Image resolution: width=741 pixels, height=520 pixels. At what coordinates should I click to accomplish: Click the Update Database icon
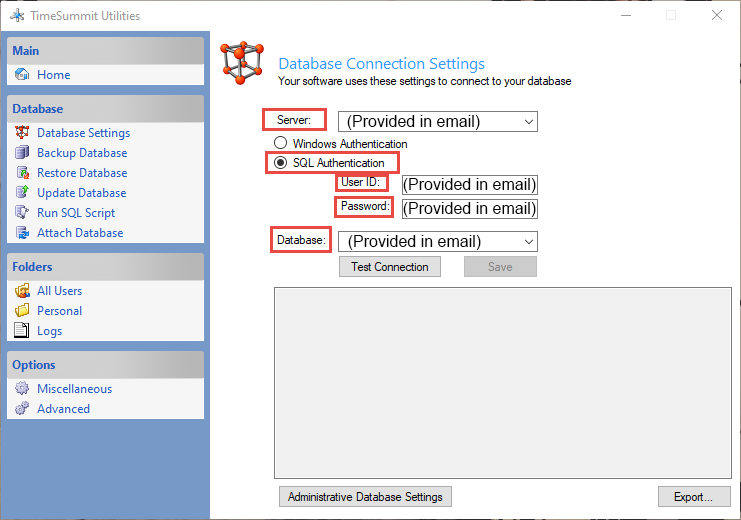[x=22, y=193]
